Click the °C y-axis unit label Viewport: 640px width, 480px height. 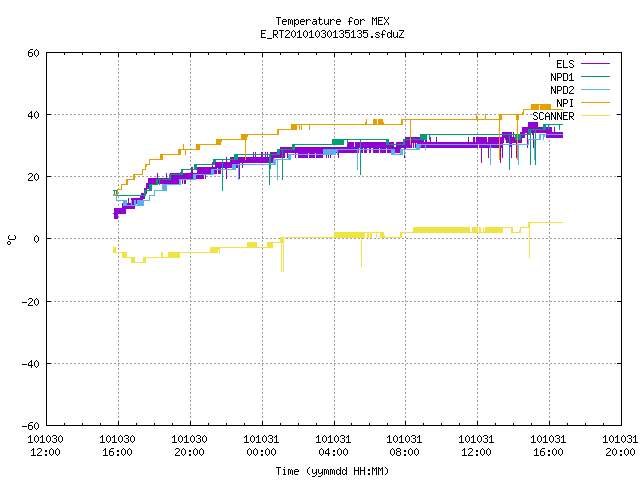[12, 240]
